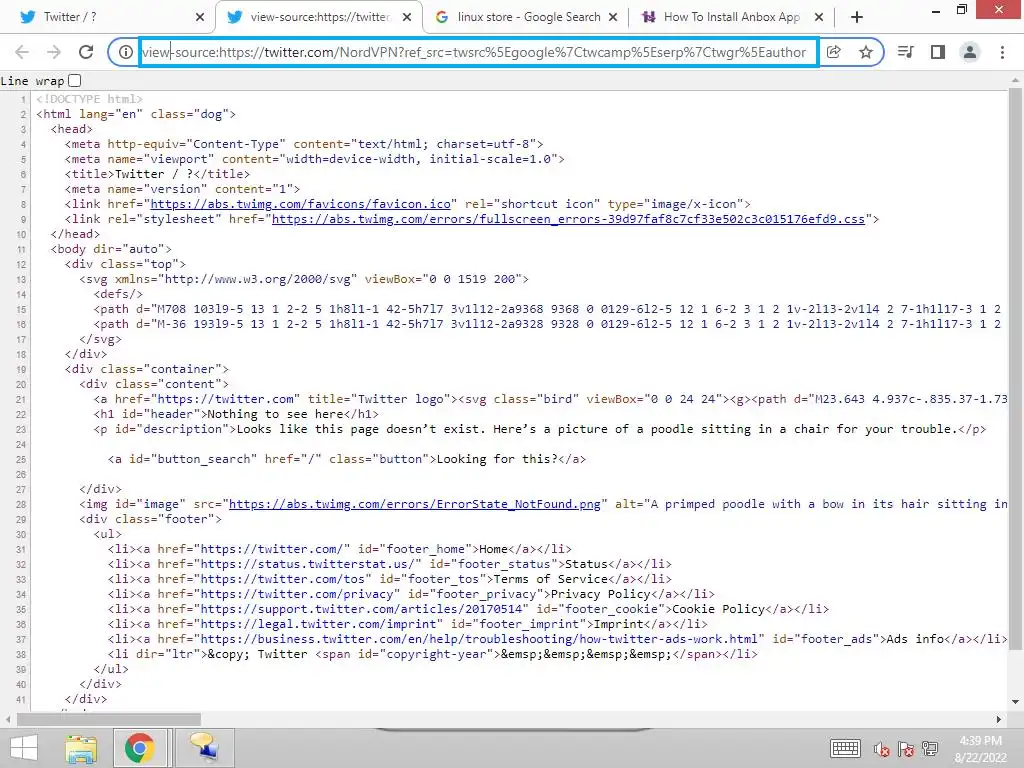Click the 'Line wrap' label text
The height and width of the screenshot is (768, 1024).
point(32,81)
